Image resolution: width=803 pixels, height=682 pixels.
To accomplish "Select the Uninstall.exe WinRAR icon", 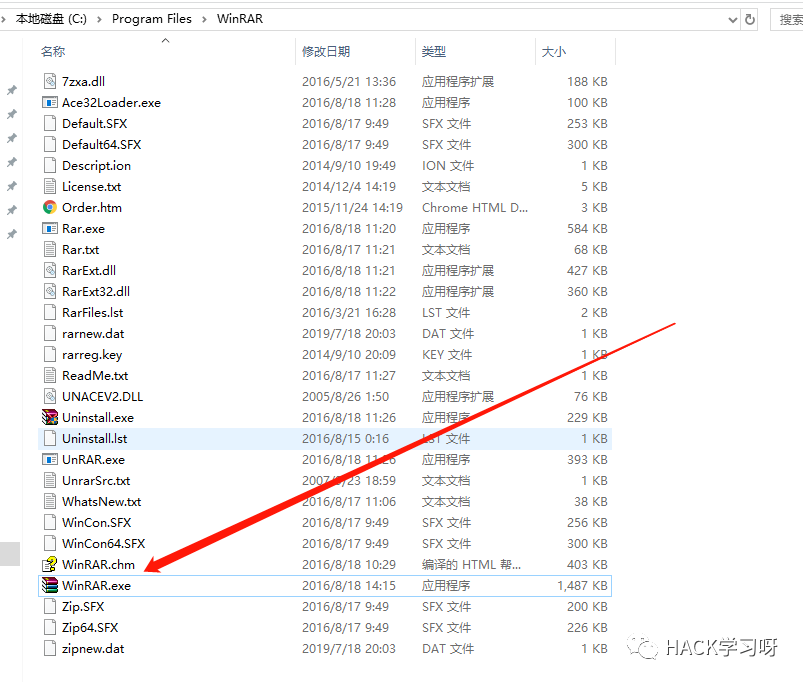I will pyautogui.click(x=50, y=417).
